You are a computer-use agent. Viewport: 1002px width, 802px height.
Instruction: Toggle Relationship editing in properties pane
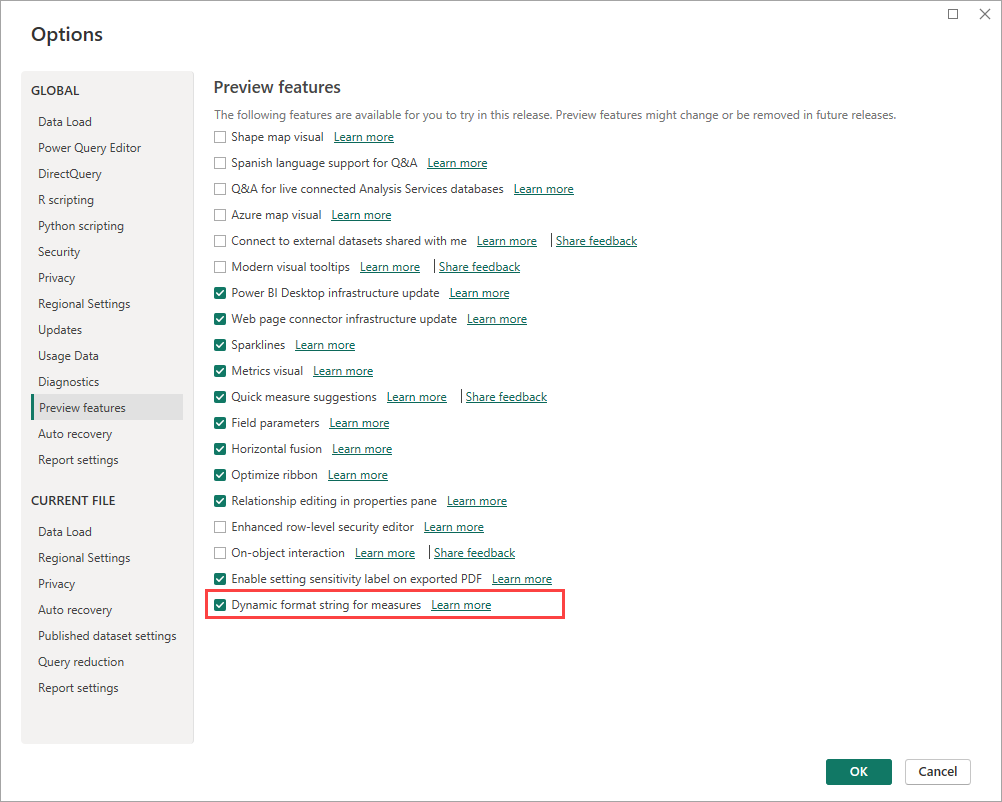click(x=220, y=501)
